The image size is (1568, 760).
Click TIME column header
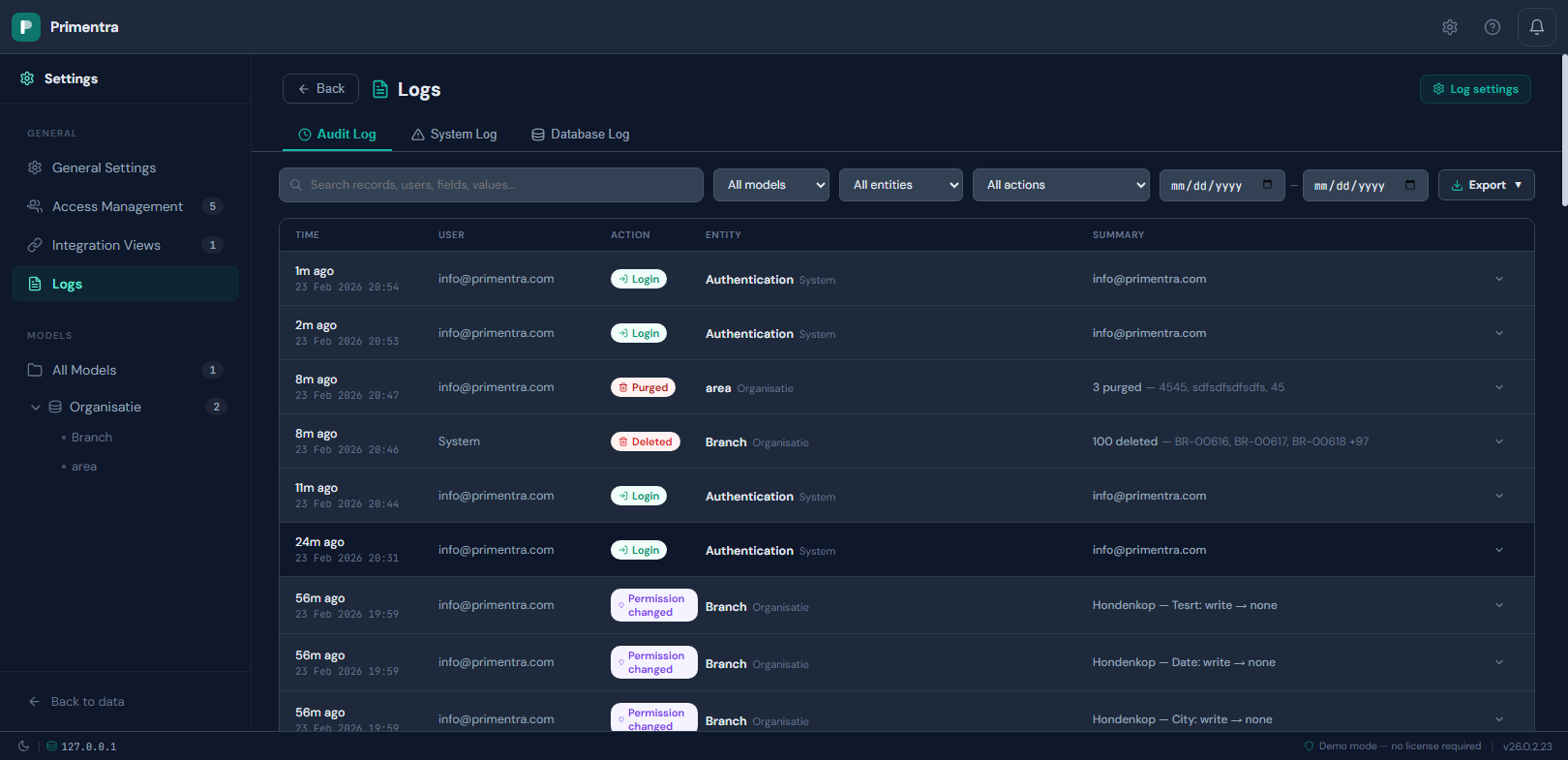pyautogui.click(x=307, y=235)
